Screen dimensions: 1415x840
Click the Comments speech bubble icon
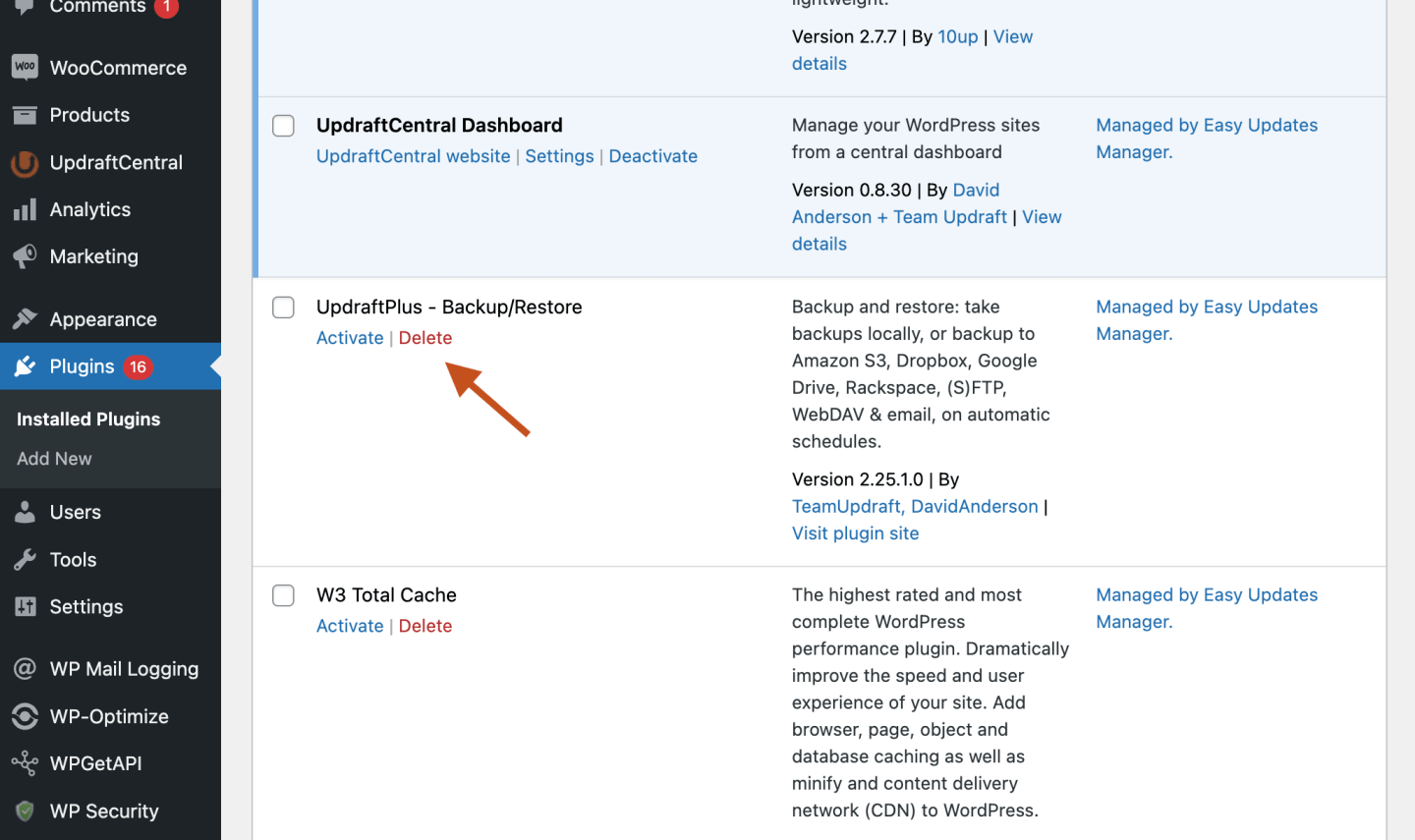(x=22, y=8)
